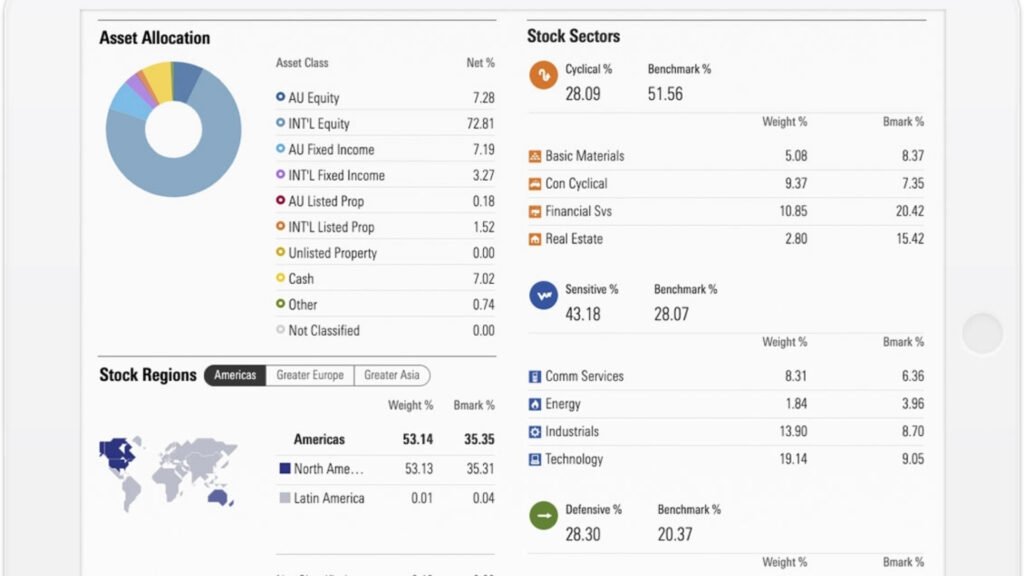
Task: Click the blue Sensitive sector icon
Action: point(543,295)
